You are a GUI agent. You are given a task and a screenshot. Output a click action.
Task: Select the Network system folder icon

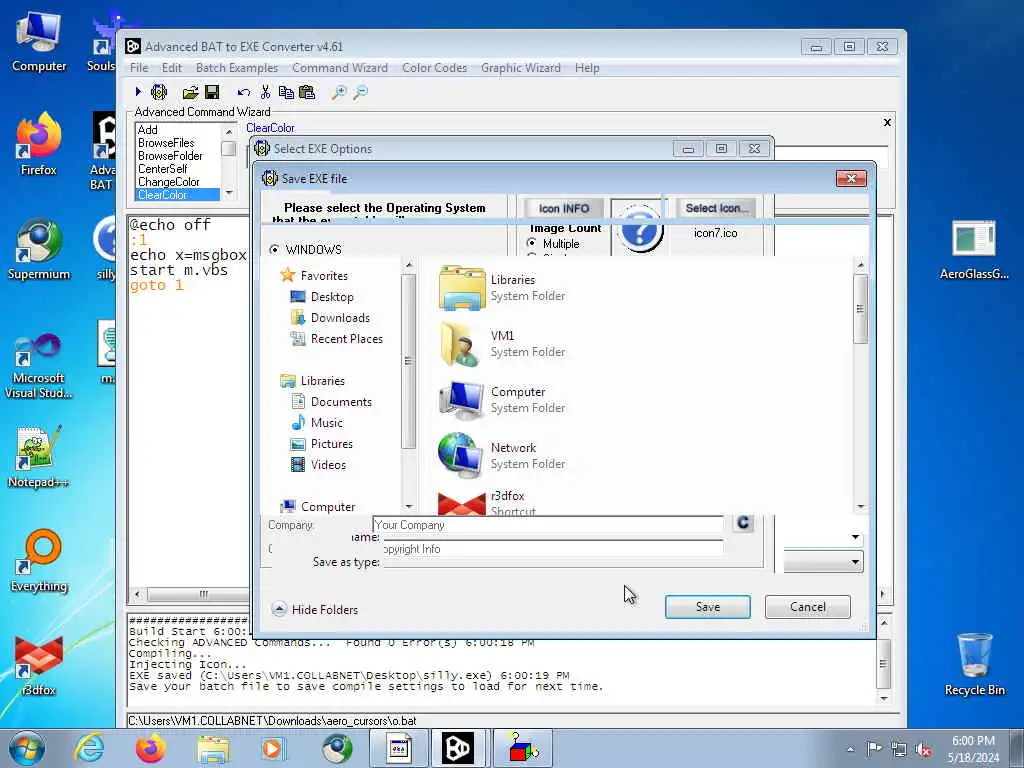462,456
